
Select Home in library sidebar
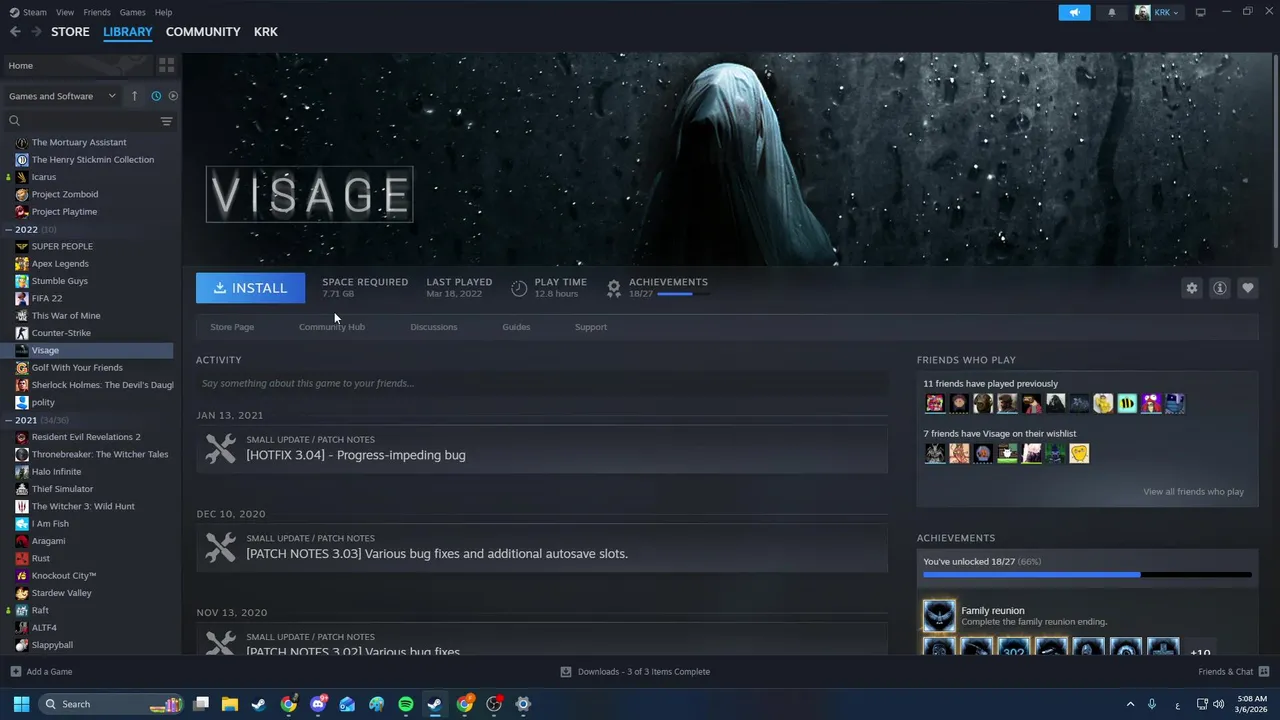78,65
